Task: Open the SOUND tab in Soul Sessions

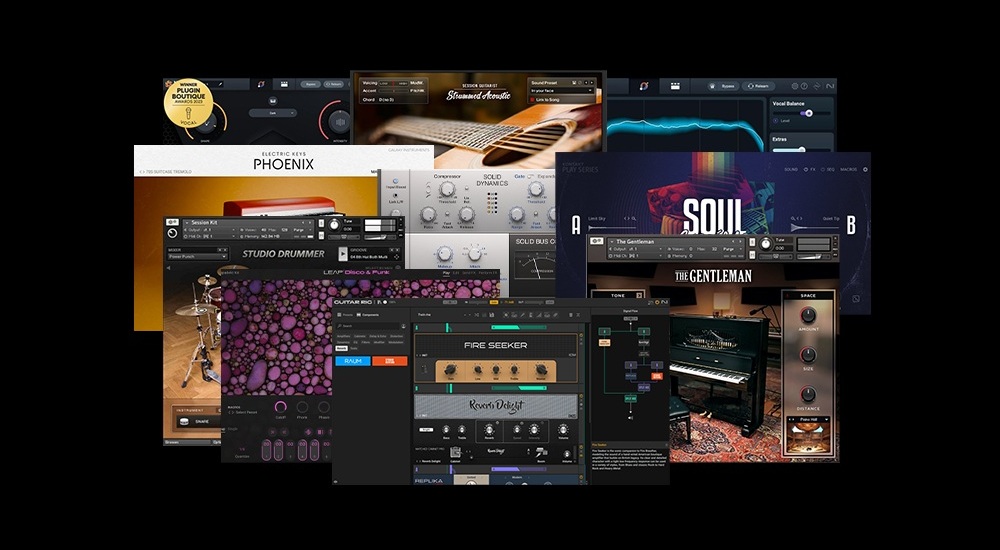Action: click(791, 170)
